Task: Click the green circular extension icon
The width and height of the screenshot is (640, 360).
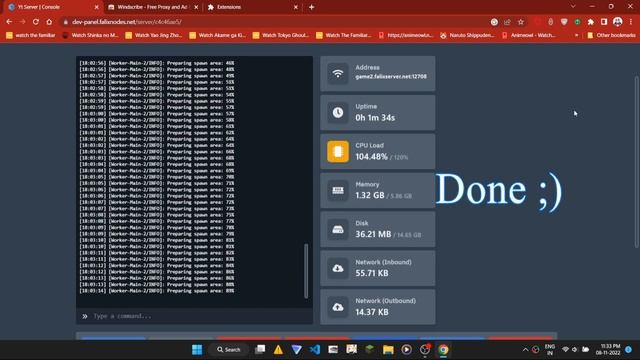Action: tap(577, 22)
